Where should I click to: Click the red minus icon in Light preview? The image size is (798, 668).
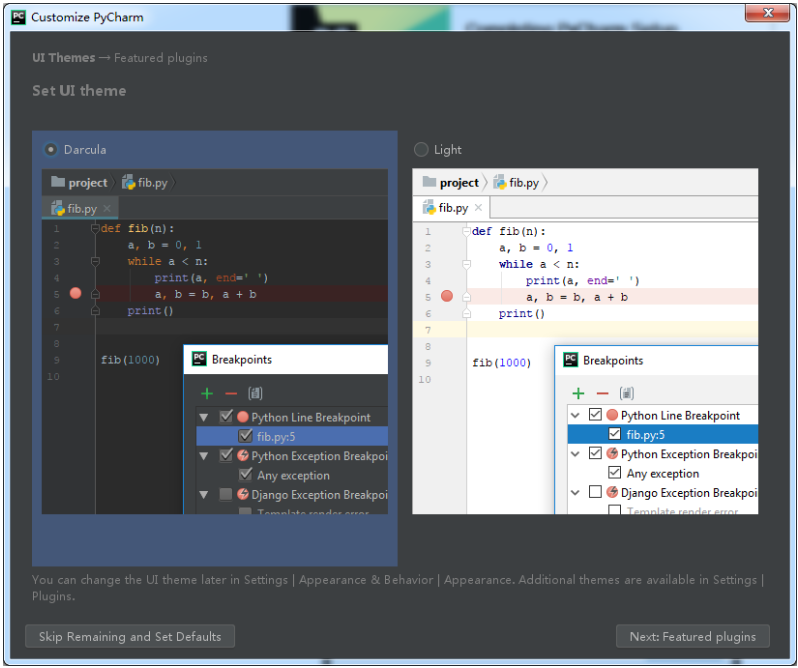point(602,393)
